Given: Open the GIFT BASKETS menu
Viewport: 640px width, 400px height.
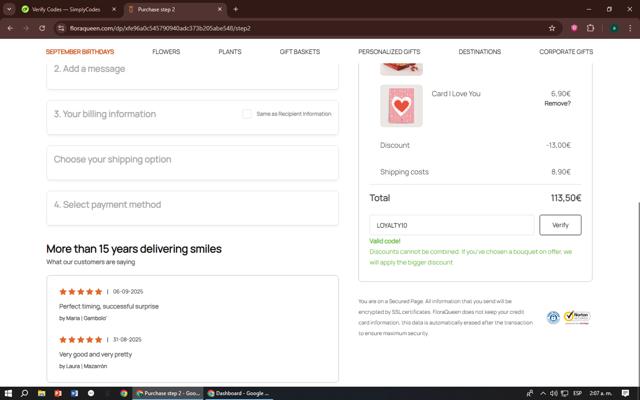Looking at the screenshot, I should click(x=300, y=52).
